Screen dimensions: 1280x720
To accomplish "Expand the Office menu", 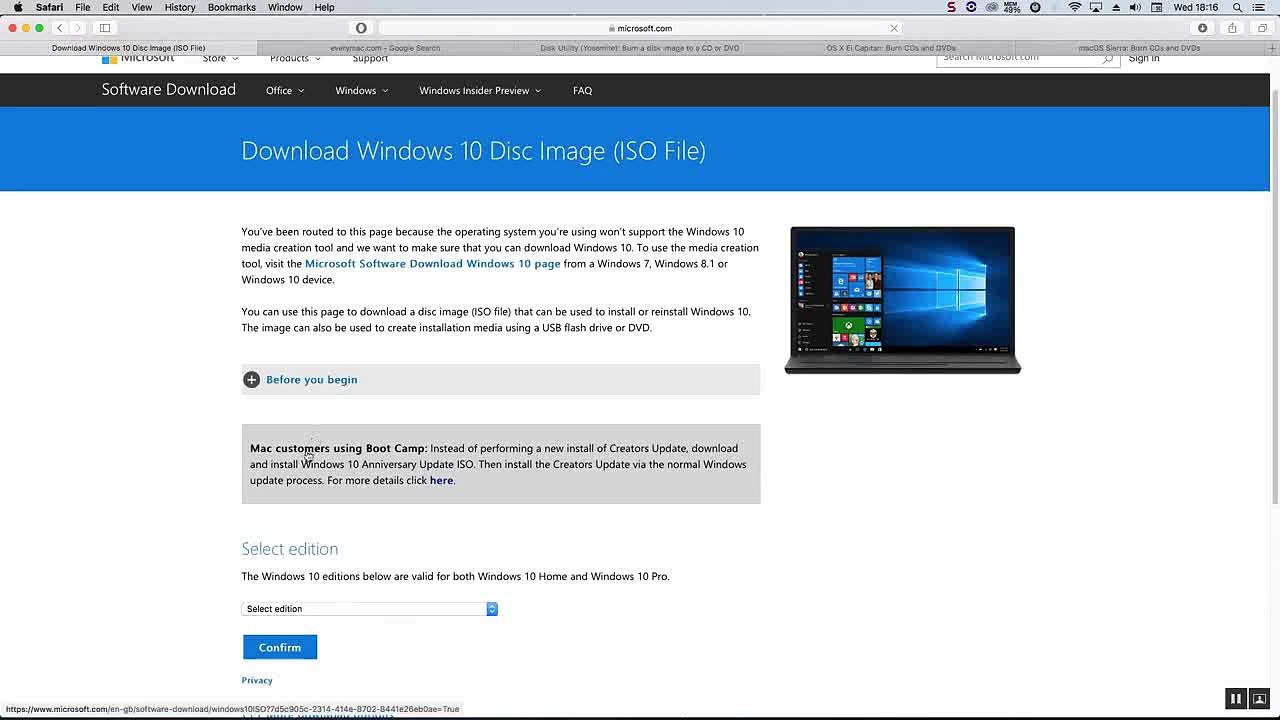I will point(285,91).
